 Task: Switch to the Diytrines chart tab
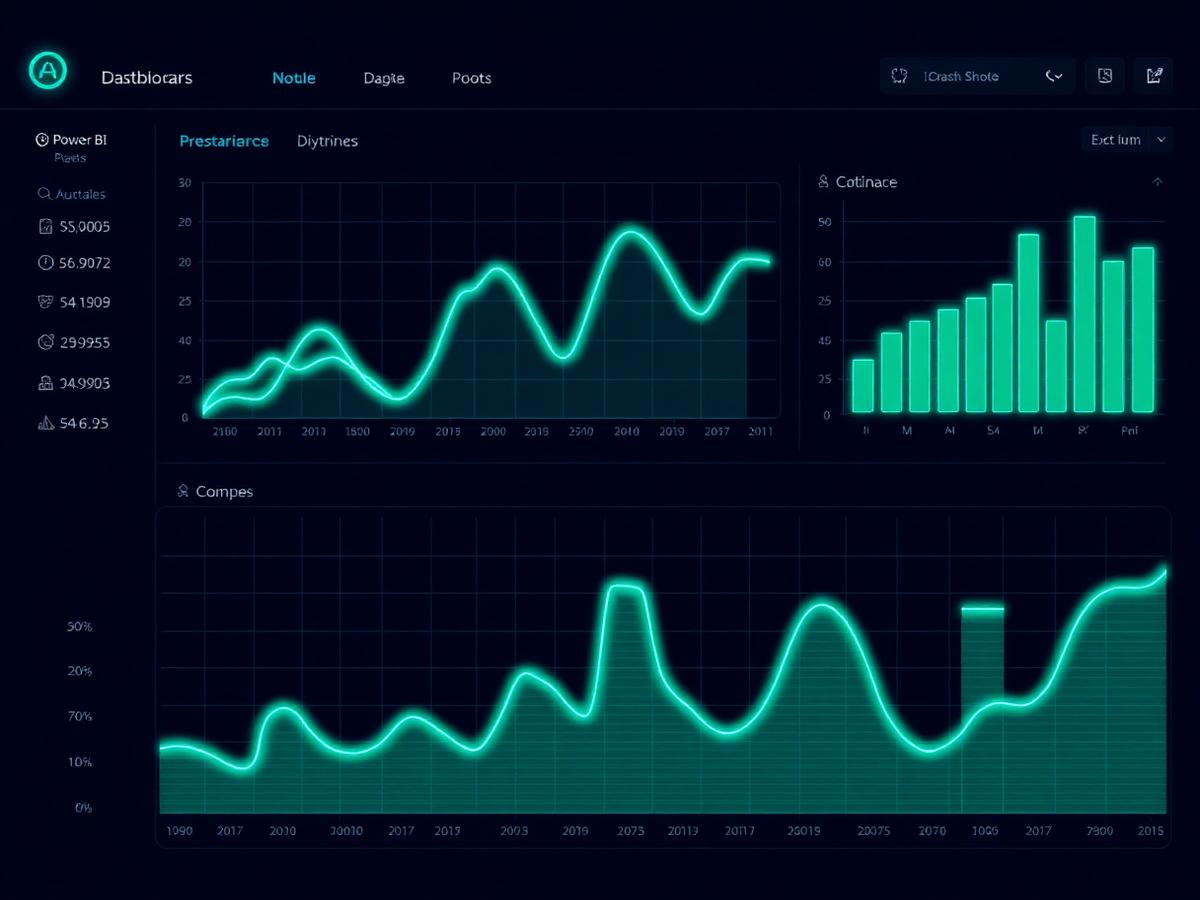327,141
